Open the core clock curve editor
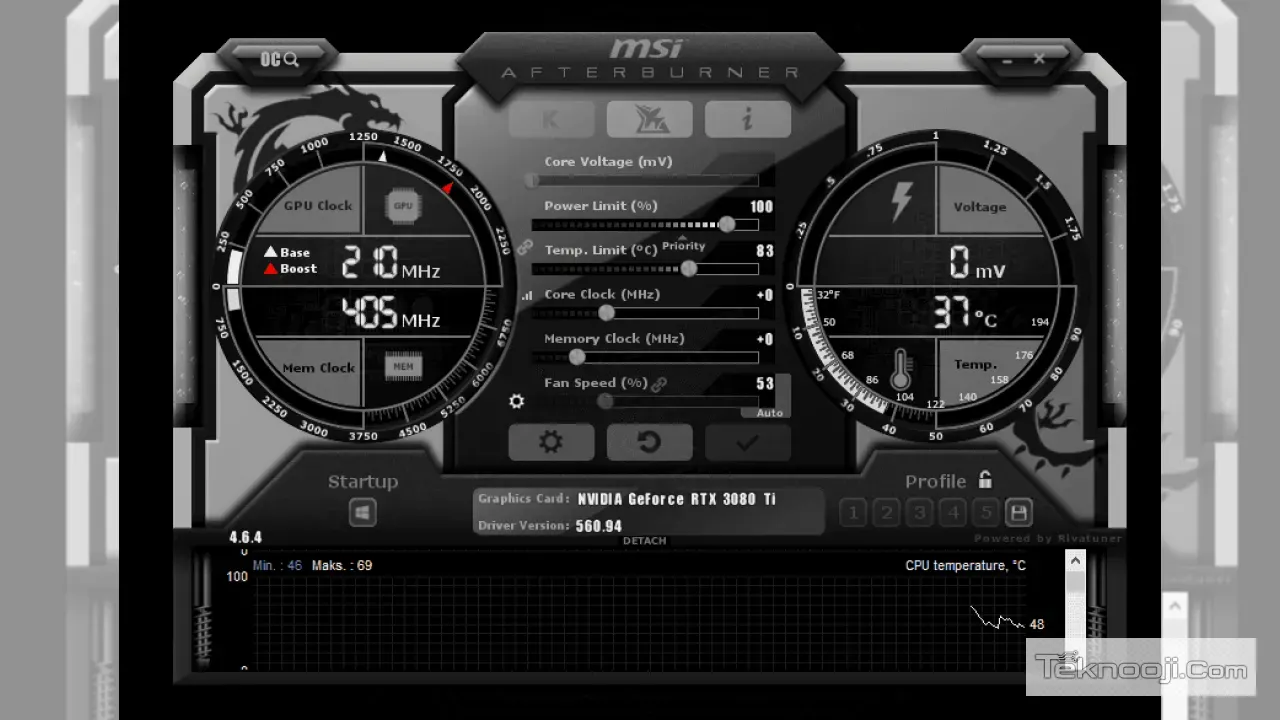1280x720 pixels. pos(526,296)
